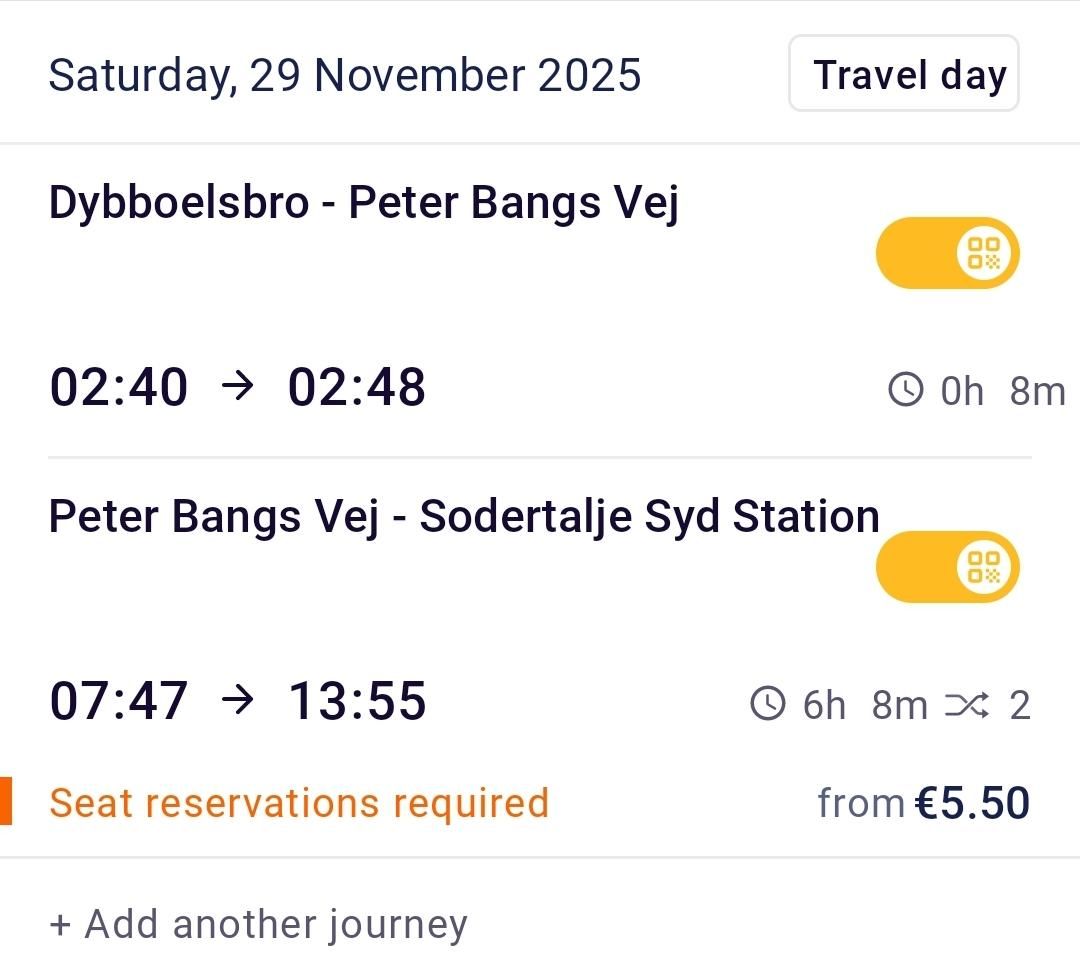The width and height of the screenshot is (1080, 969).
Task: Click Seat reservations required notice
Action: coord(299,803)
